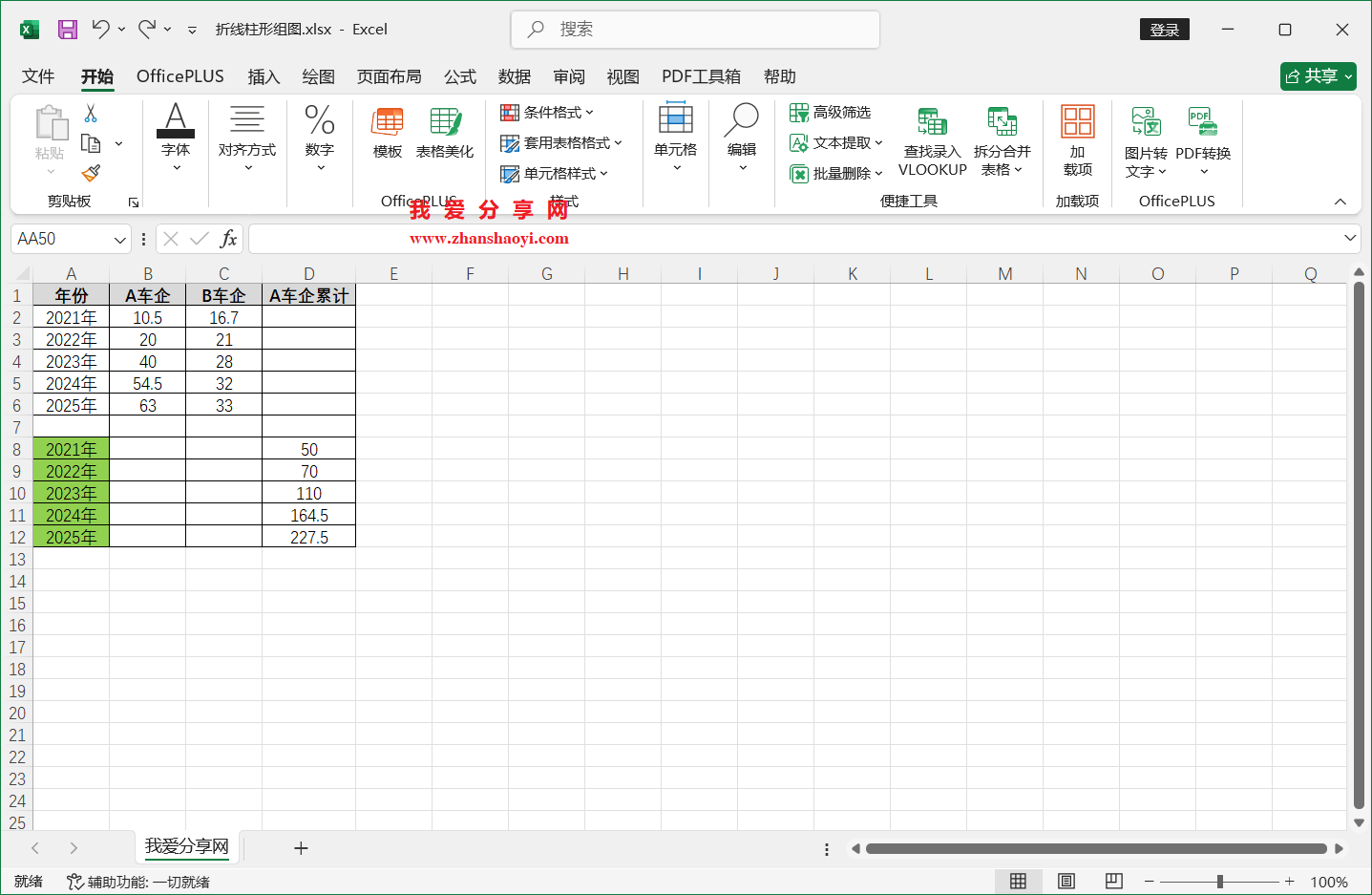
Task: Open Customize Quick Access Toolbar dropdown
Action: point(192,30)
